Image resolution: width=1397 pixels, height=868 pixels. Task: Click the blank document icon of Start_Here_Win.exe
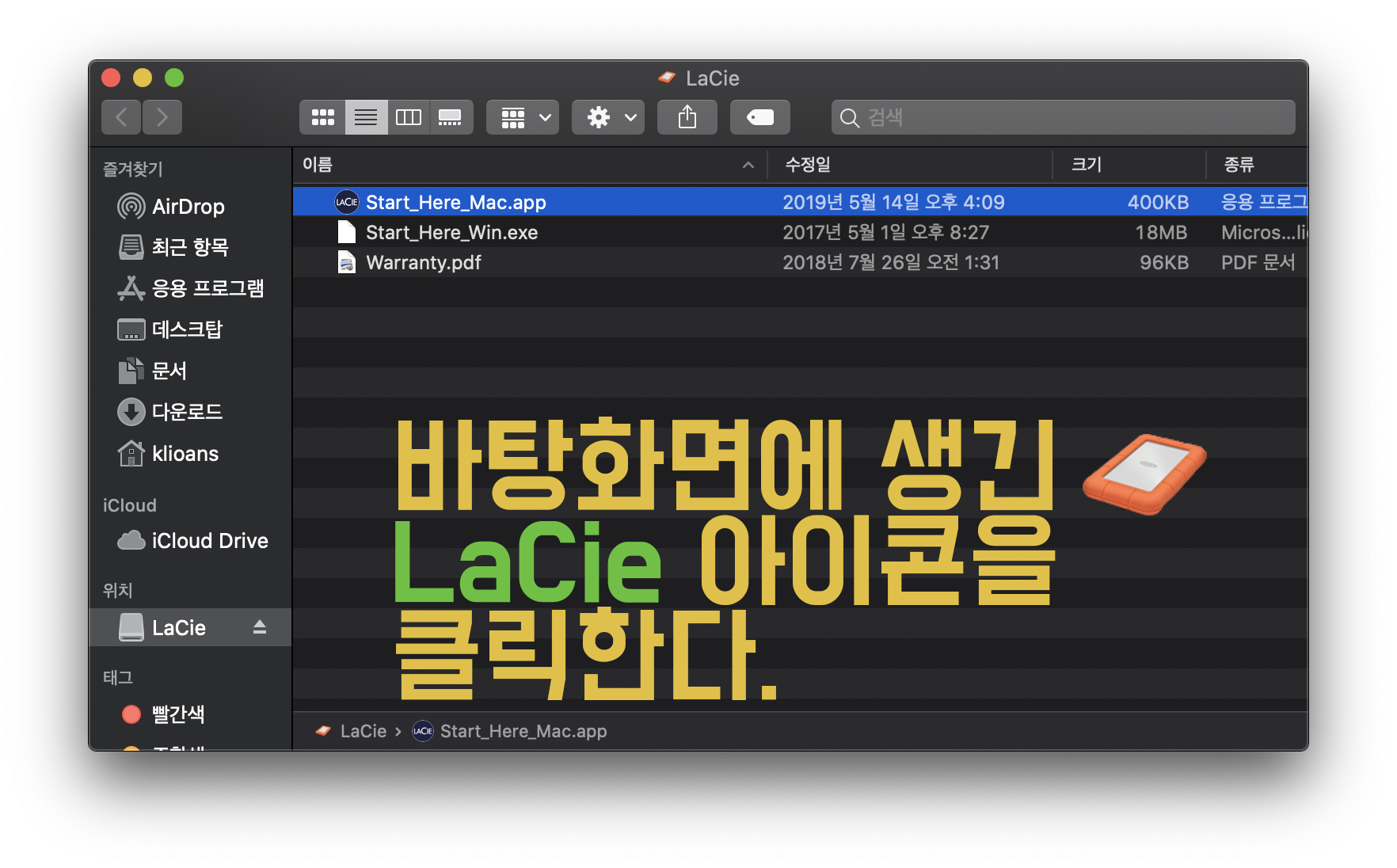coord(347,232)
